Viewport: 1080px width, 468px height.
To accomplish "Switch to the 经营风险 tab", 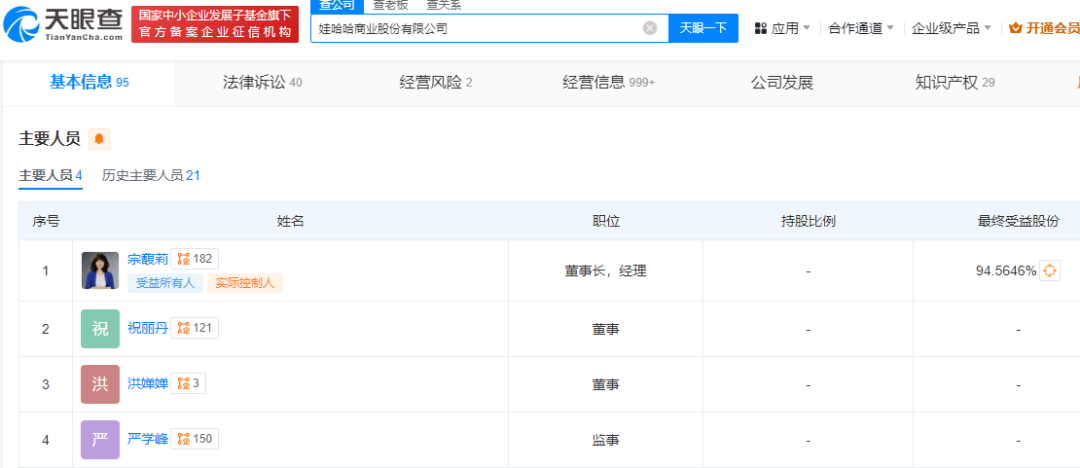I will [x=436, y=83].
